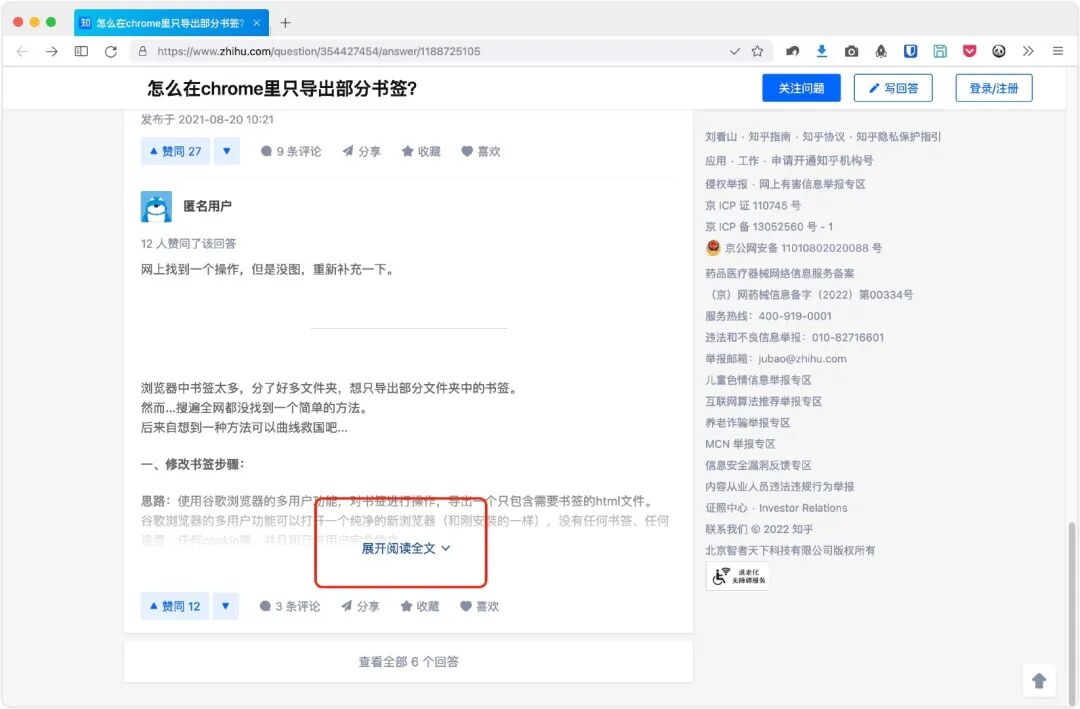1080x709 pixels.
Task: Open a new tab with the plus button
Action: (285, 23)
